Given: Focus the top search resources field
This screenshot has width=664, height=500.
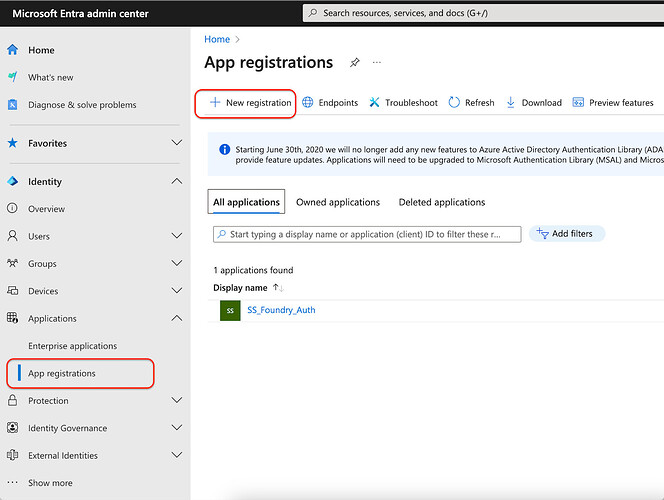Looking at the screenshot, I should pos(483,13).
